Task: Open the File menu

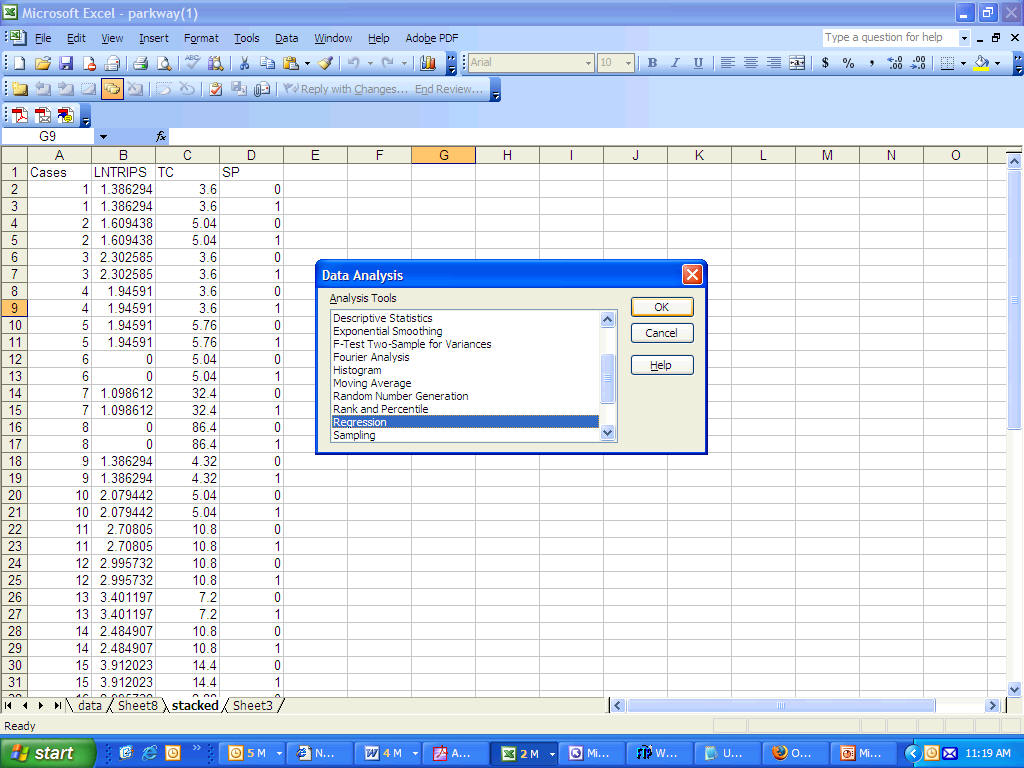Action: pos(43,38)
